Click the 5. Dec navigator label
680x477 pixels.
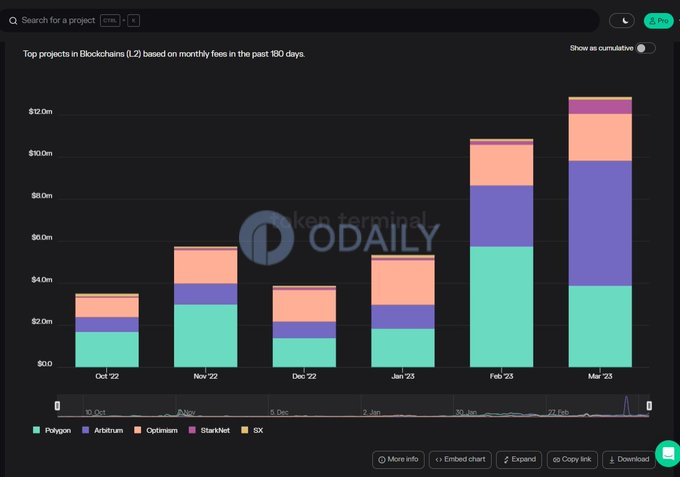click(279, 412)
